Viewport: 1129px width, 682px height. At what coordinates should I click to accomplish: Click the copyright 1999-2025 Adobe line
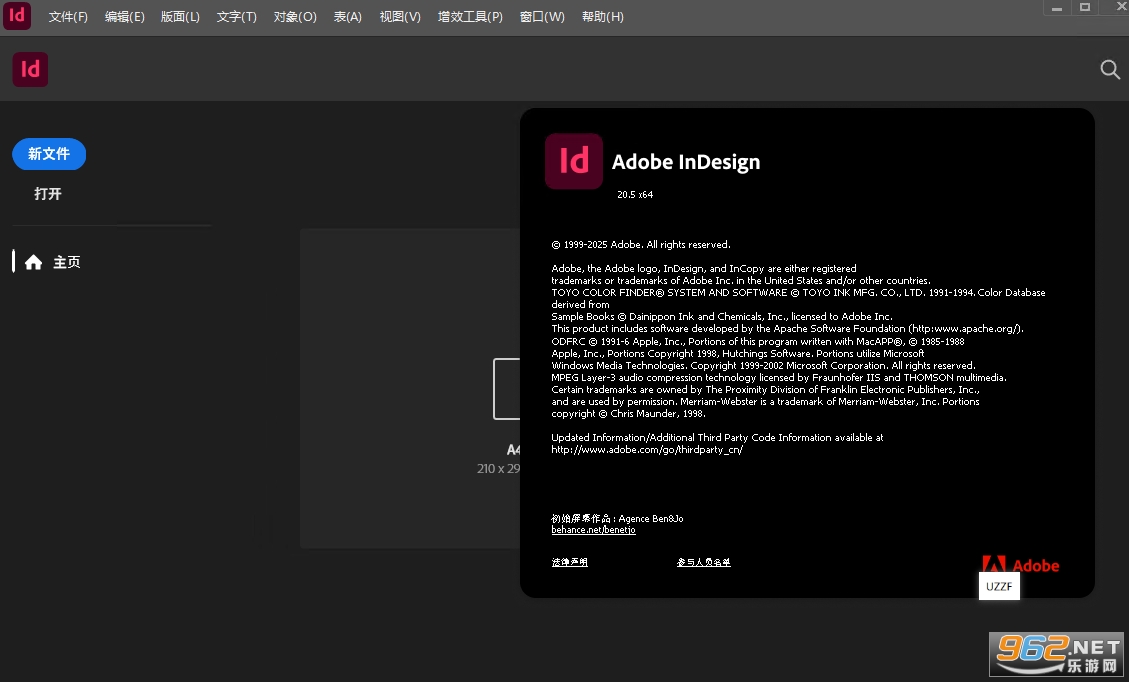tap(641, 245)
